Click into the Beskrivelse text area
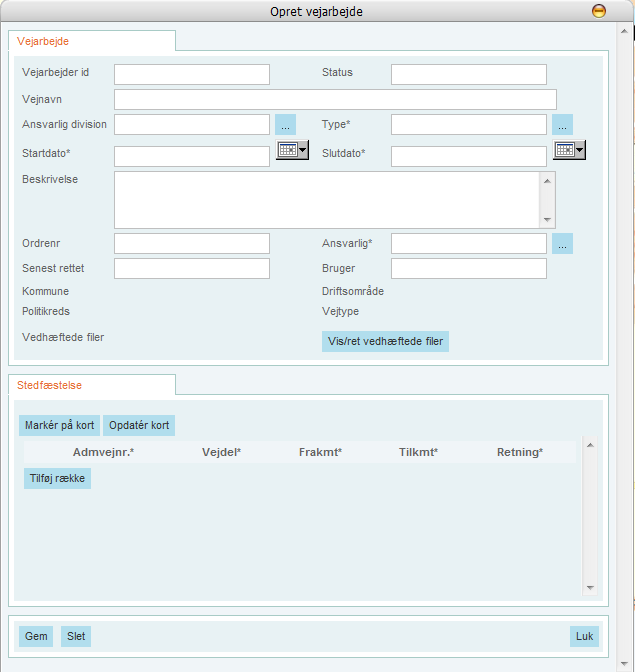This screenshot has width=635, height=672. pos(327,200)
